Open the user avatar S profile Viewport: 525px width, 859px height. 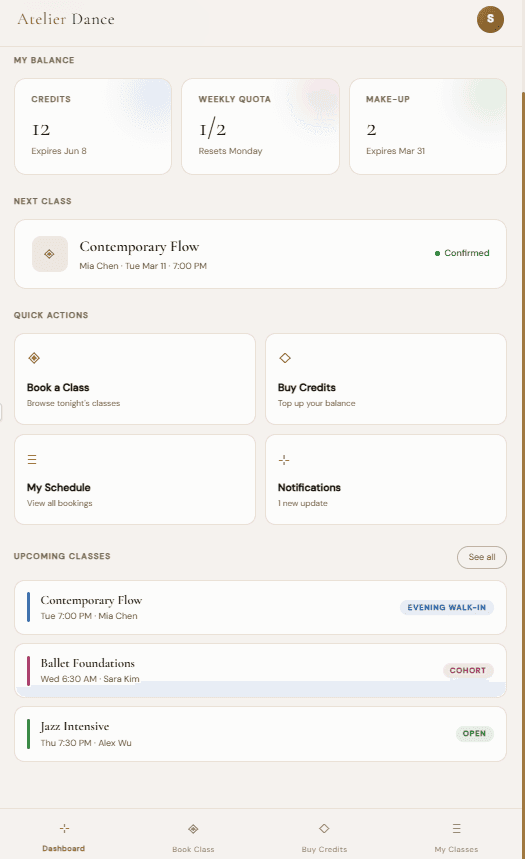(490, 20)
